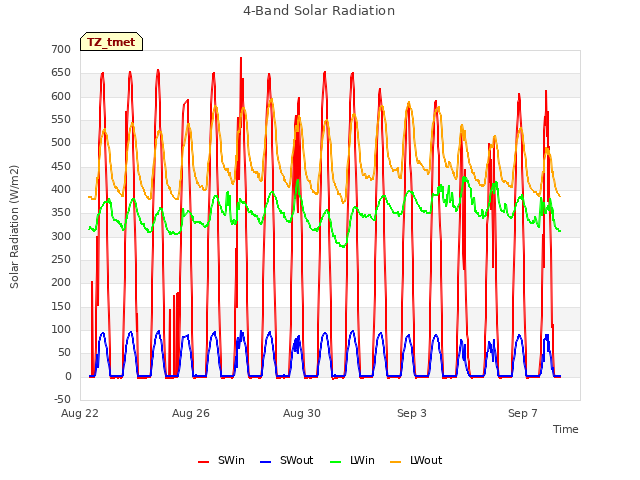Click the LWout orange legend swatch

point(396,462)
